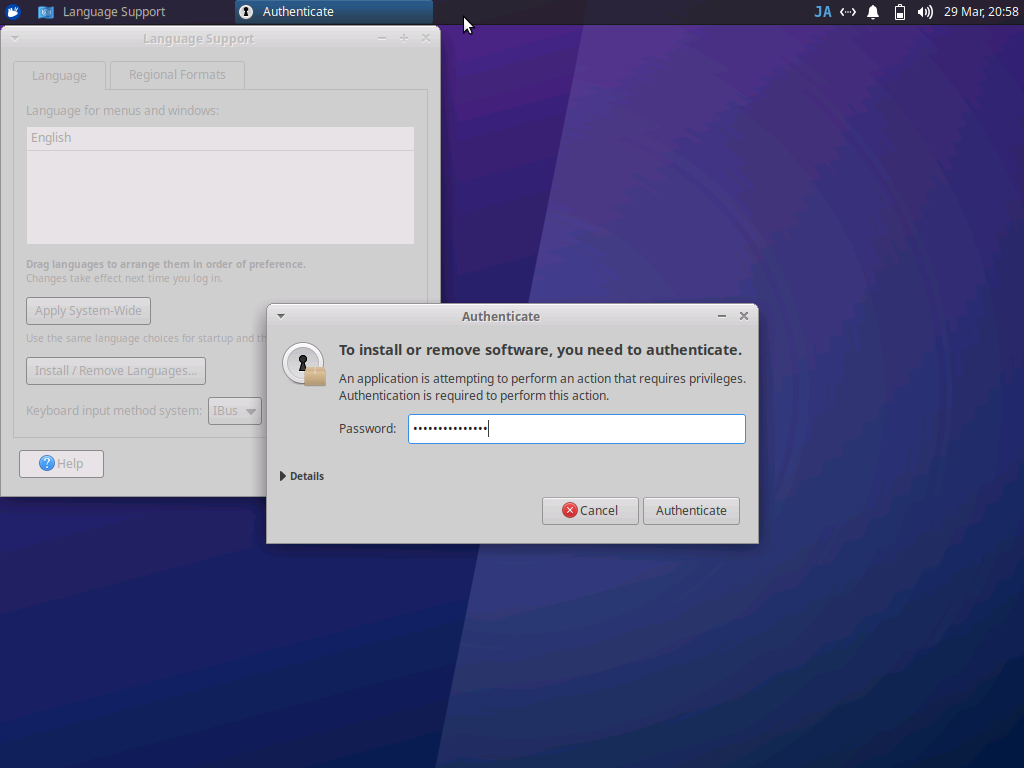Minimize the Language Support window
This screenshot has width=1024, height=768.
tap(382, 39)
